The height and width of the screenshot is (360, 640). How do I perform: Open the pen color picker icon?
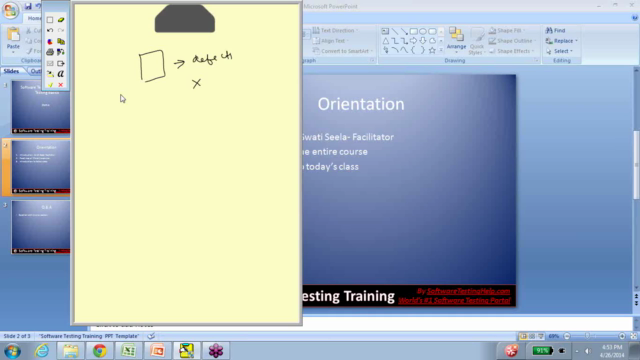tap(50, 41)
